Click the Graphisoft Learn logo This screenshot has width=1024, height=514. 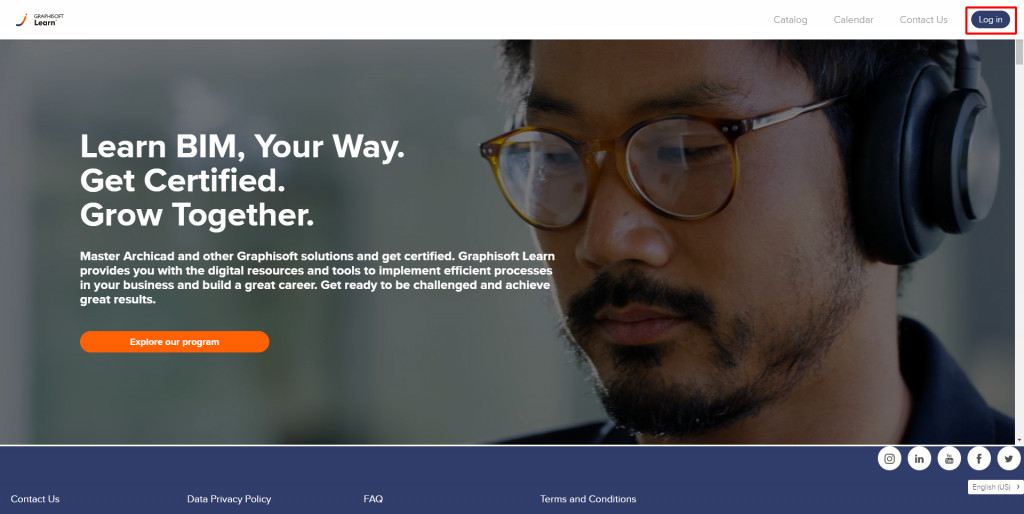click(x=39, y=20)
